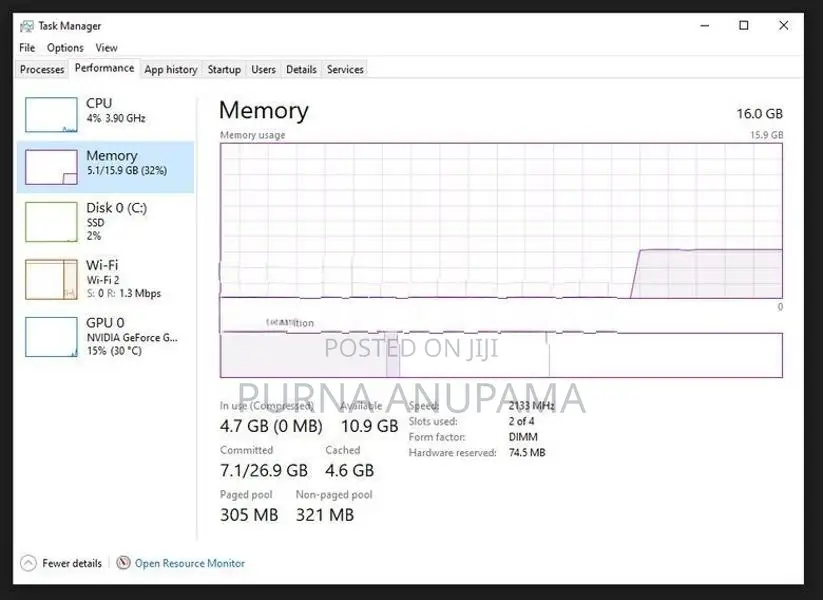Image resolution: width=823 pixels, height=600 pixels.
Task: Switch to the Processes tab
Action: click(x=42, y=69)
